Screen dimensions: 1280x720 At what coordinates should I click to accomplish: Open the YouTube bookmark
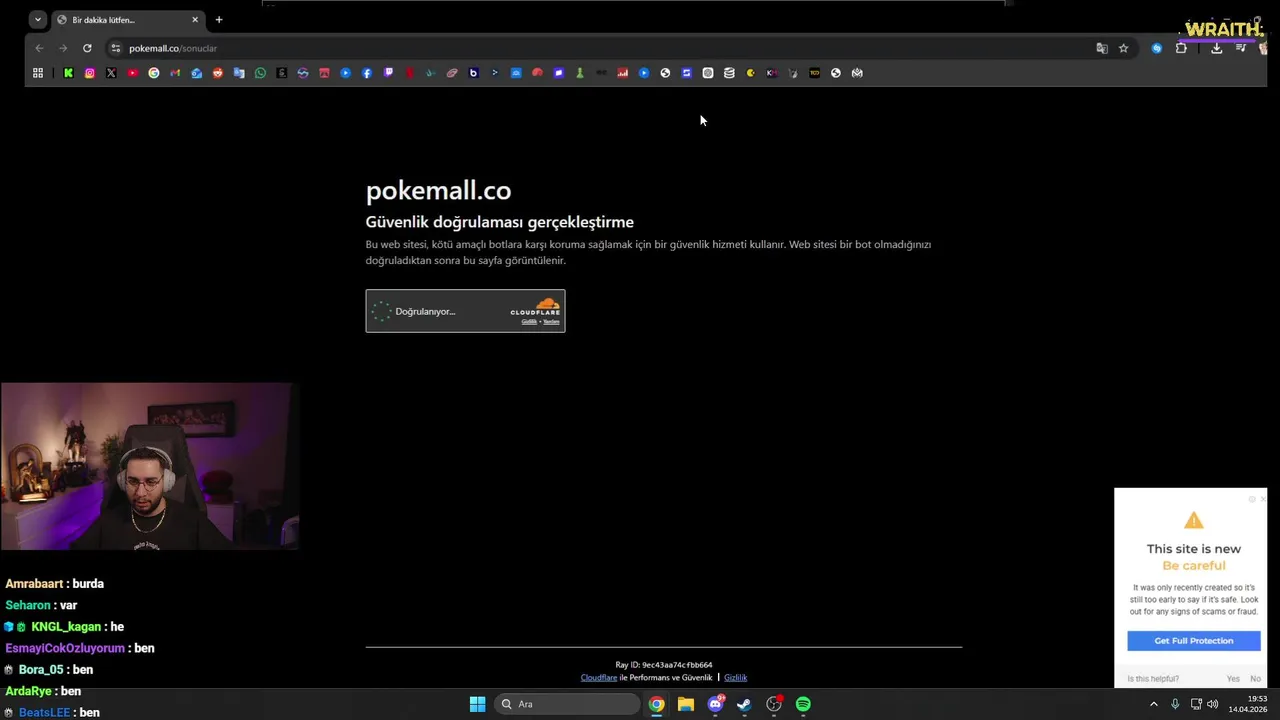[x=132, y=73]
